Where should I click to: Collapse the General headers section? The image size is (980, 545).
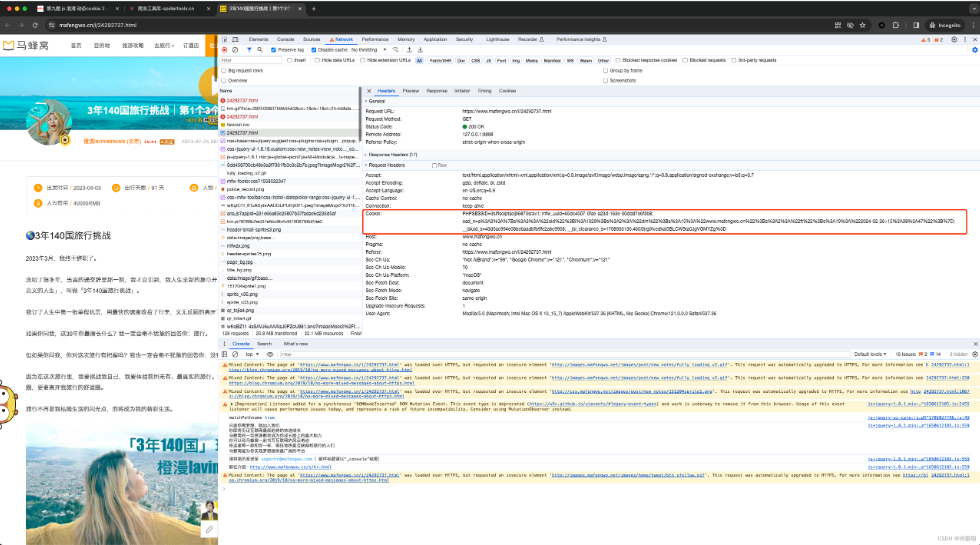pyautogui.click(x=377, y=101)
